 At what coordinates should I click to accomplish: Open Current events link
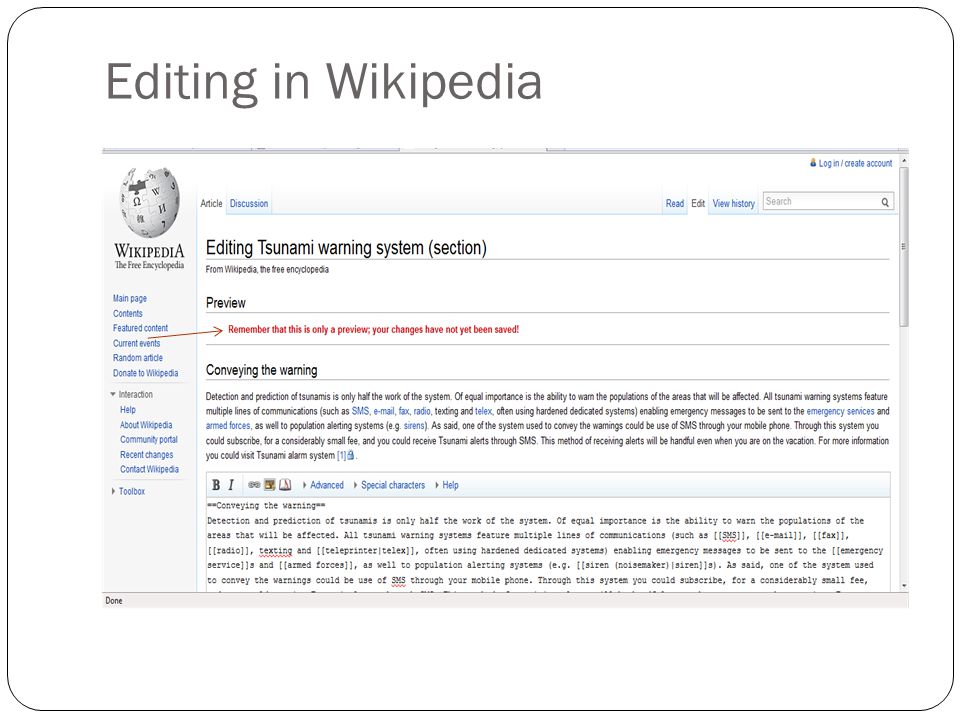(x=137, y=343)
